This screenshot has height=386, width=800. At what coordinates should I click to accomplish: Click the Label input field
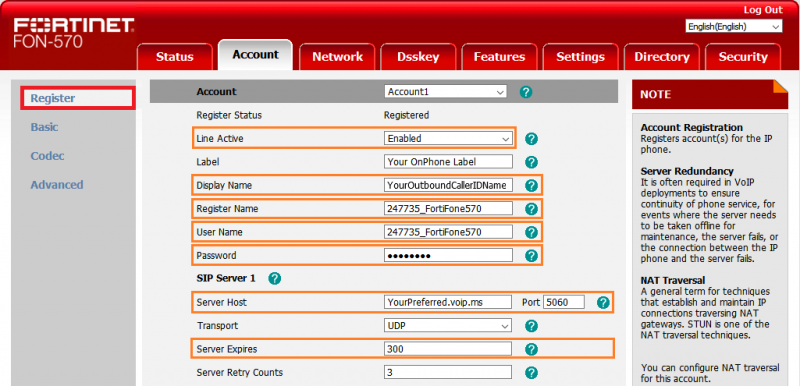tap(448, 162)
